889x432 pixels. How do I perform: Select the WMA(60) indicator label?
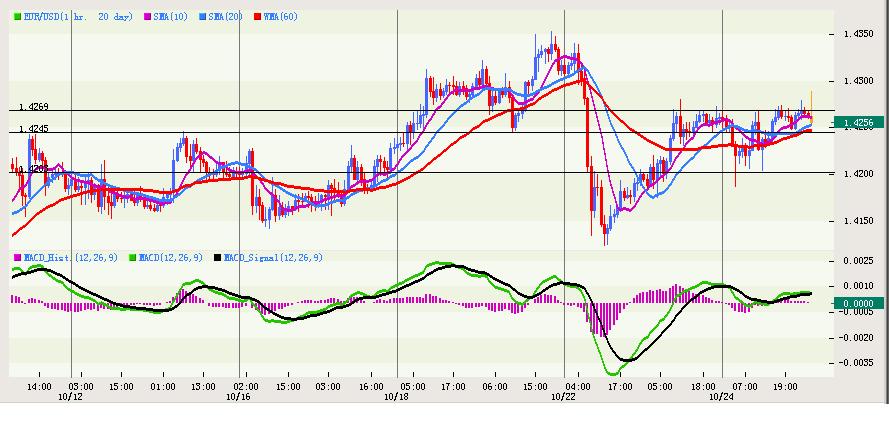[x=279, y=17]
